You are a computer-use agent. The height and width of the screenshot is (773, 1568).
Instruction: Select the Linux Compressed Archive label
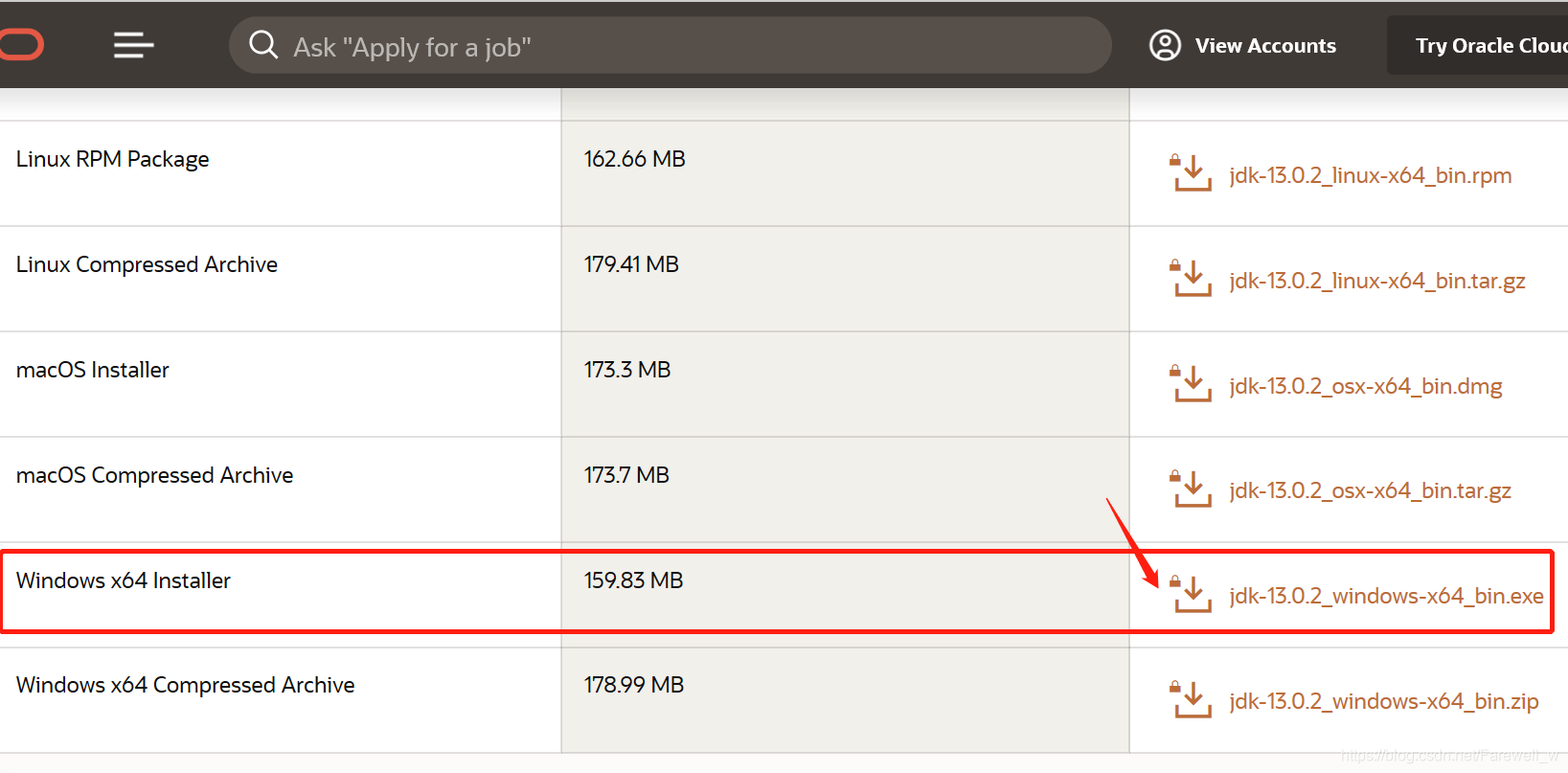tap(147, 264)
